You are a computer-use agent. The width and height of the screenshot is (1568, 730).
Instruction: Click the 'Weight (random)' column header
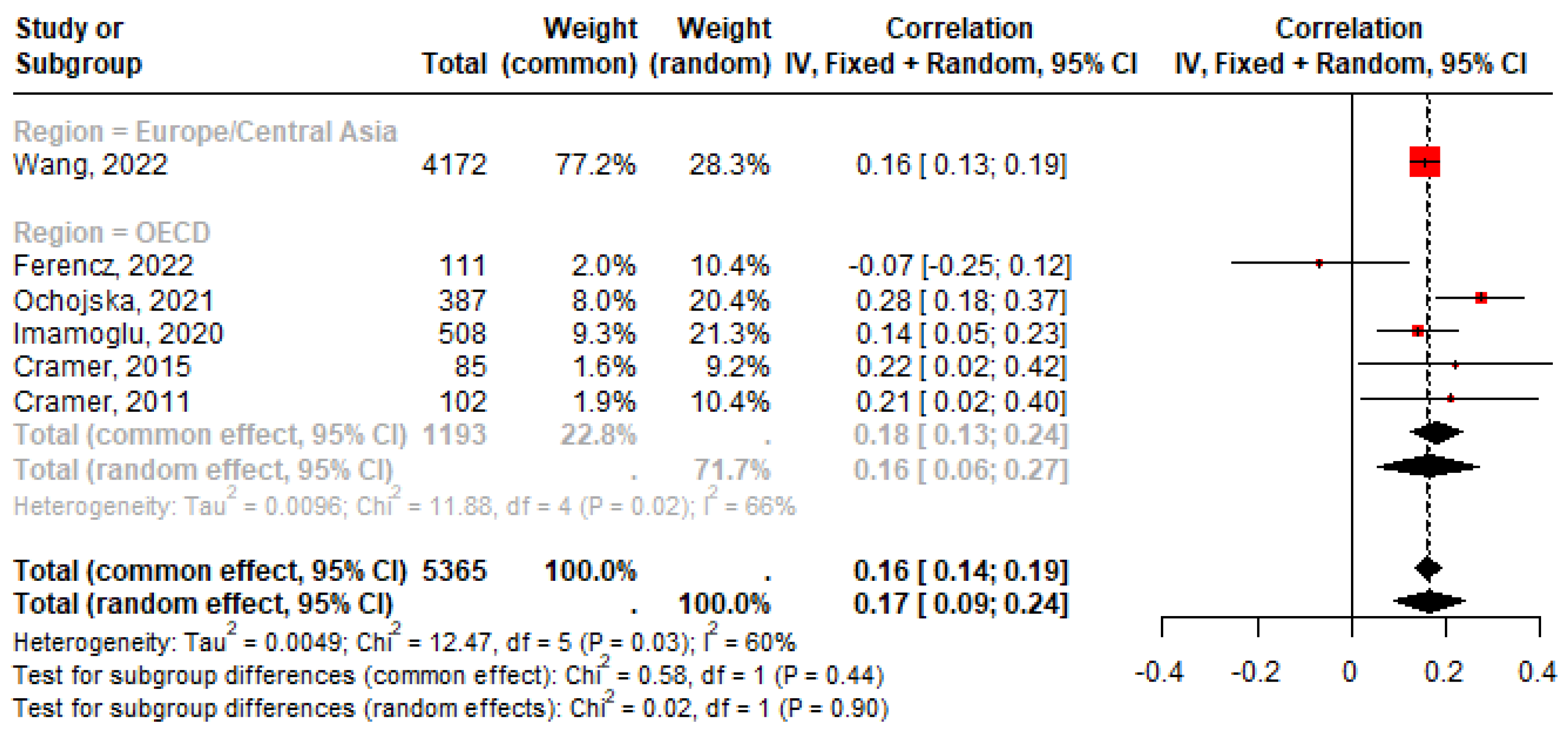[x=710, y=45]
